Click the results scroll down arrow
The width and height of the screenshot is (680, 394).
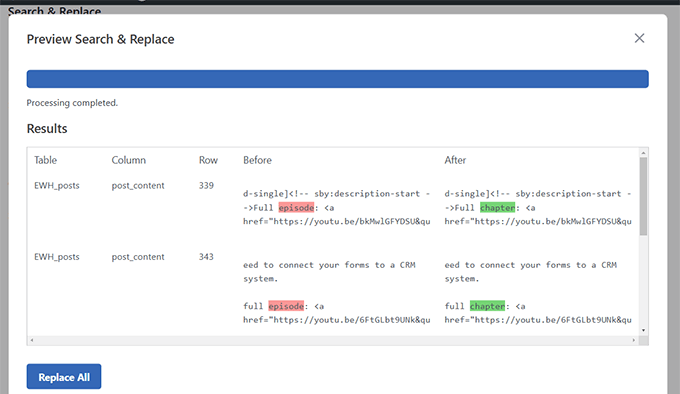click(644, 331)
